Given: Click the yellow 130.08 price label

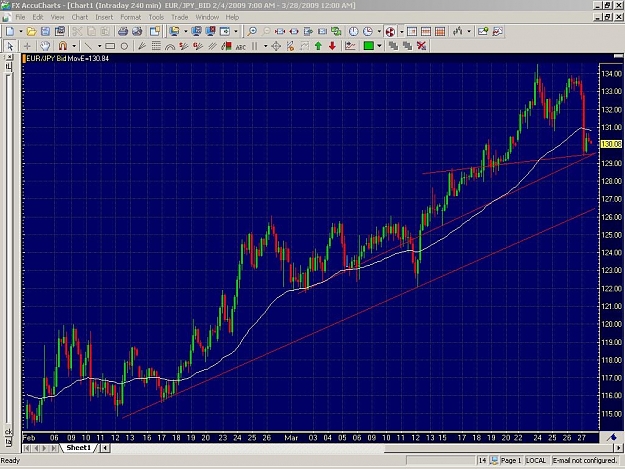Looking at the screenshot, I should (611, 144).
